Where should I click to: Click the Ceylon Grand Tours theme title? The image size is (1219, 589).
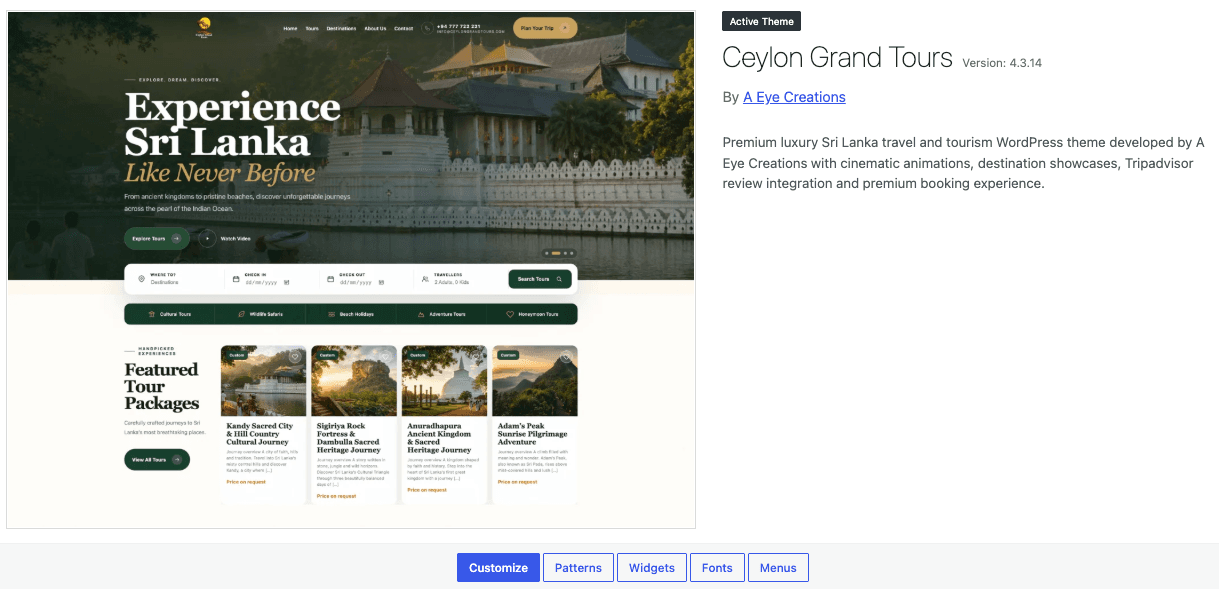click(x=837, y=58)
